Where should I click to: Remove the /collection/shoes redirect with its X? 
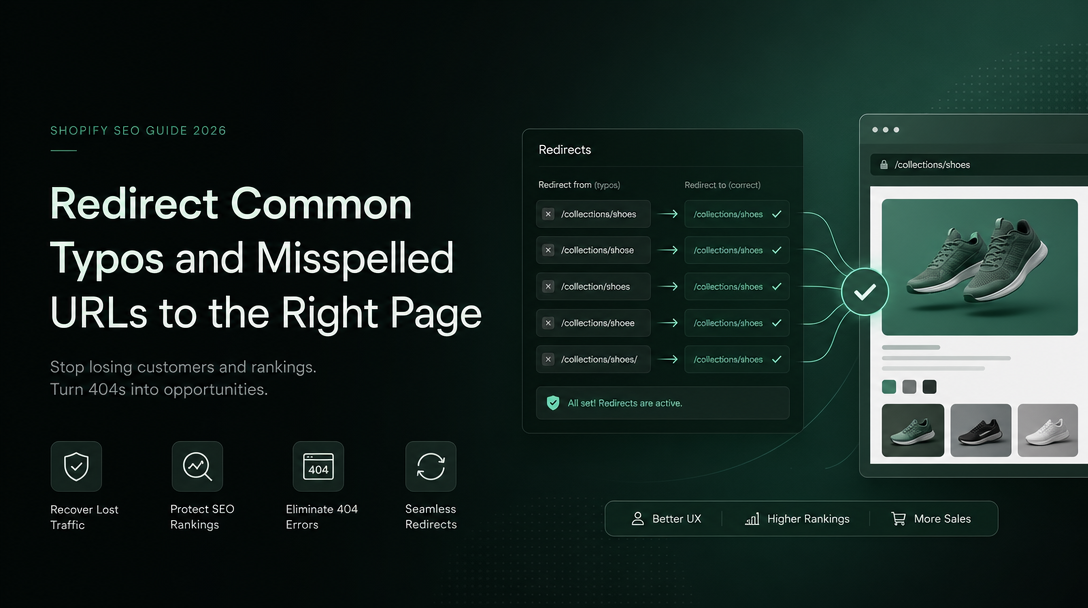[x=548, y=286]
